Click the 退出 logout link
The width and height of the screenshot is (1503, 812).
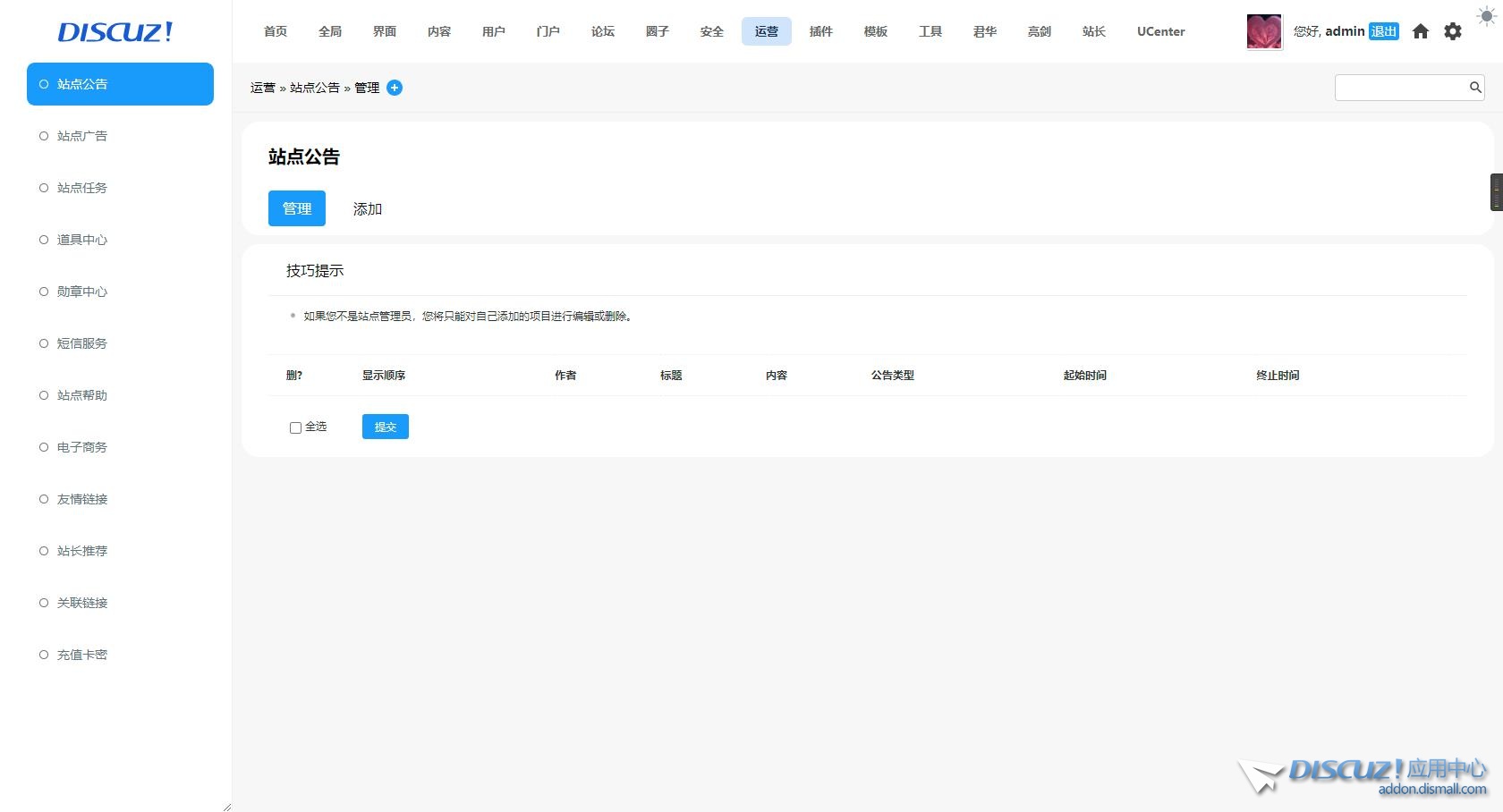[x=1383, y=32]
